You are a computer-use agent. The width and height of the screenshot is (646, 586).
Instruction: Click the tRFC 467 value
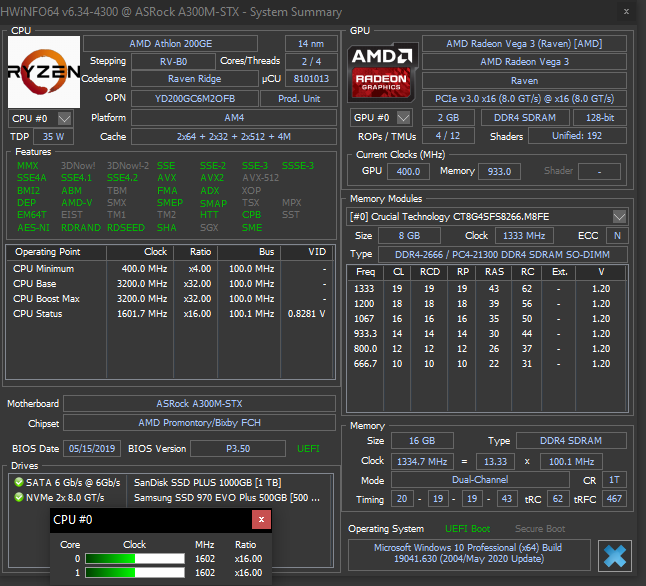click(x=614, y=499)
